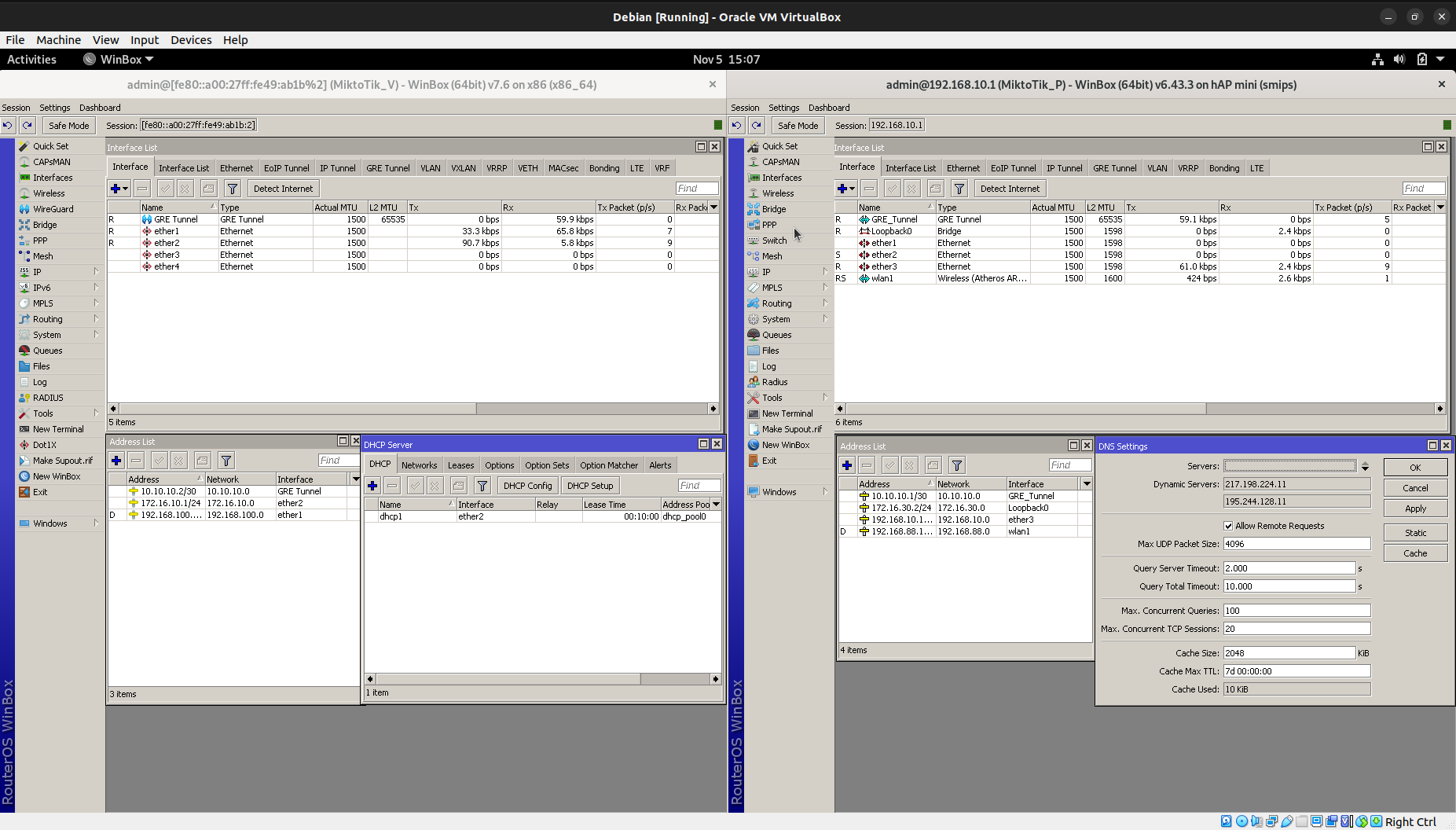Open WireGuard in the MiktoTik_V sidebar

[x=53, y=209]
